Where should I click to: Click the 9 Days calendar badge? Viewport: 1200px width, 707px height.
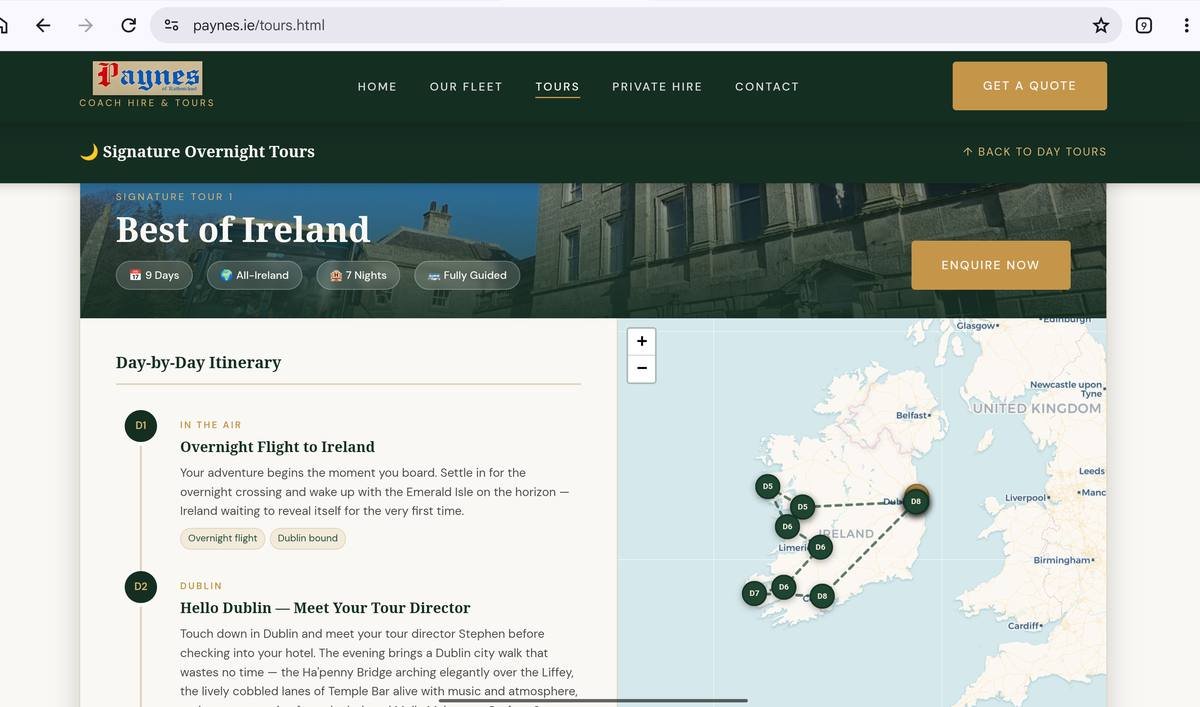click(154, 275)
